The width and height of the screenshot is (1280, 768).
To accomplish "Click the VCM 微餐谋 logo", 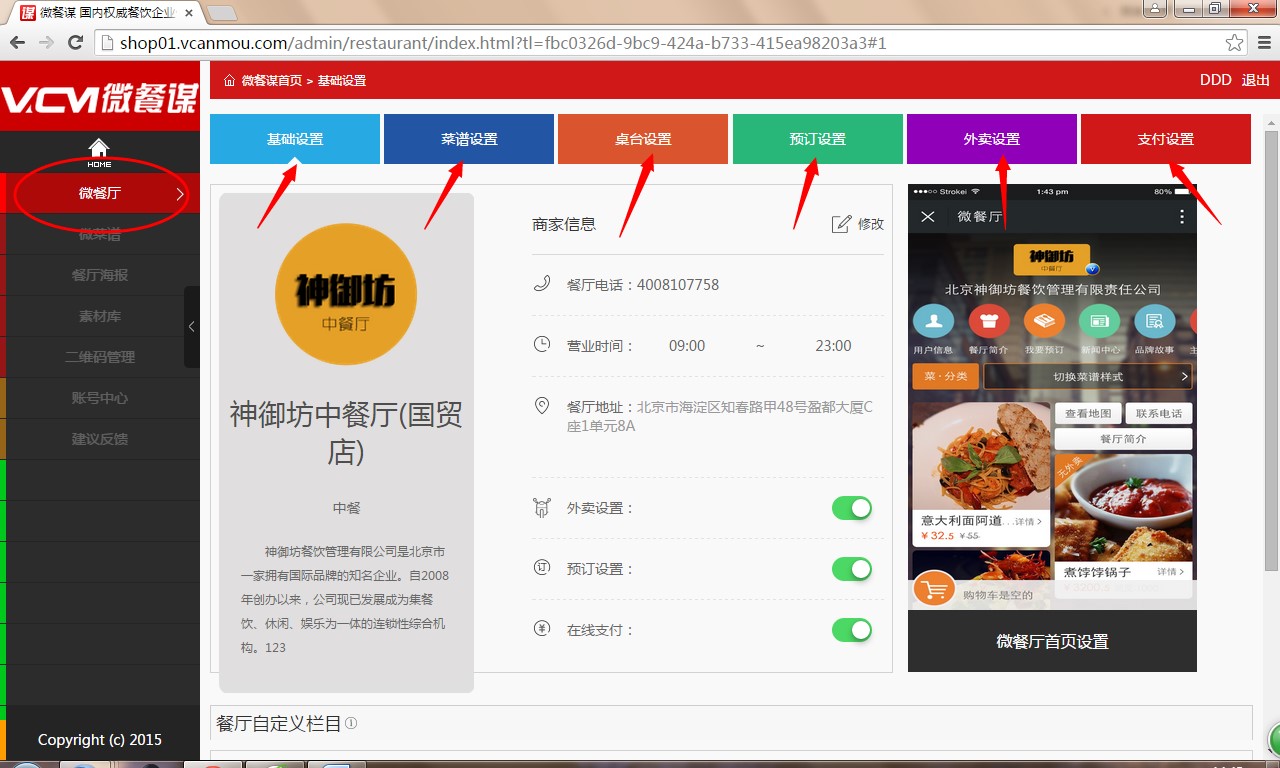I will [x=100, y=97].
